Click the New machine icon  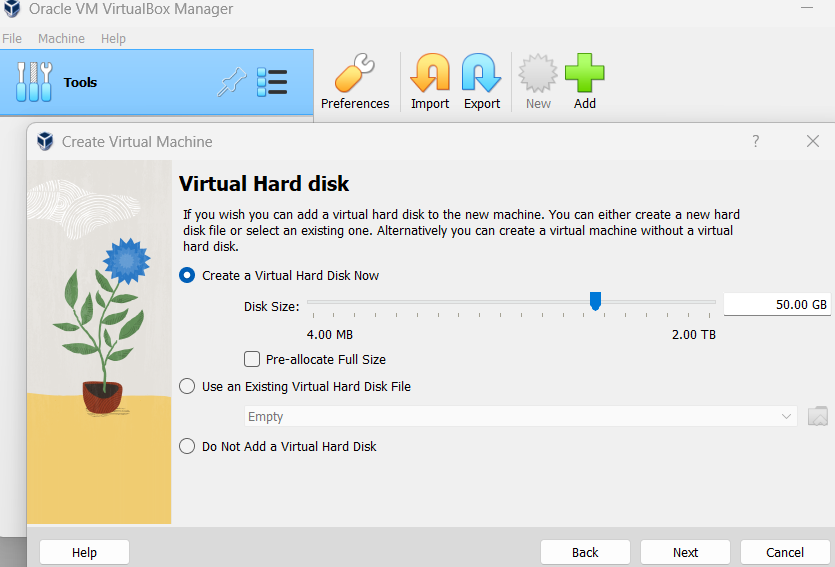pos(538,73)
